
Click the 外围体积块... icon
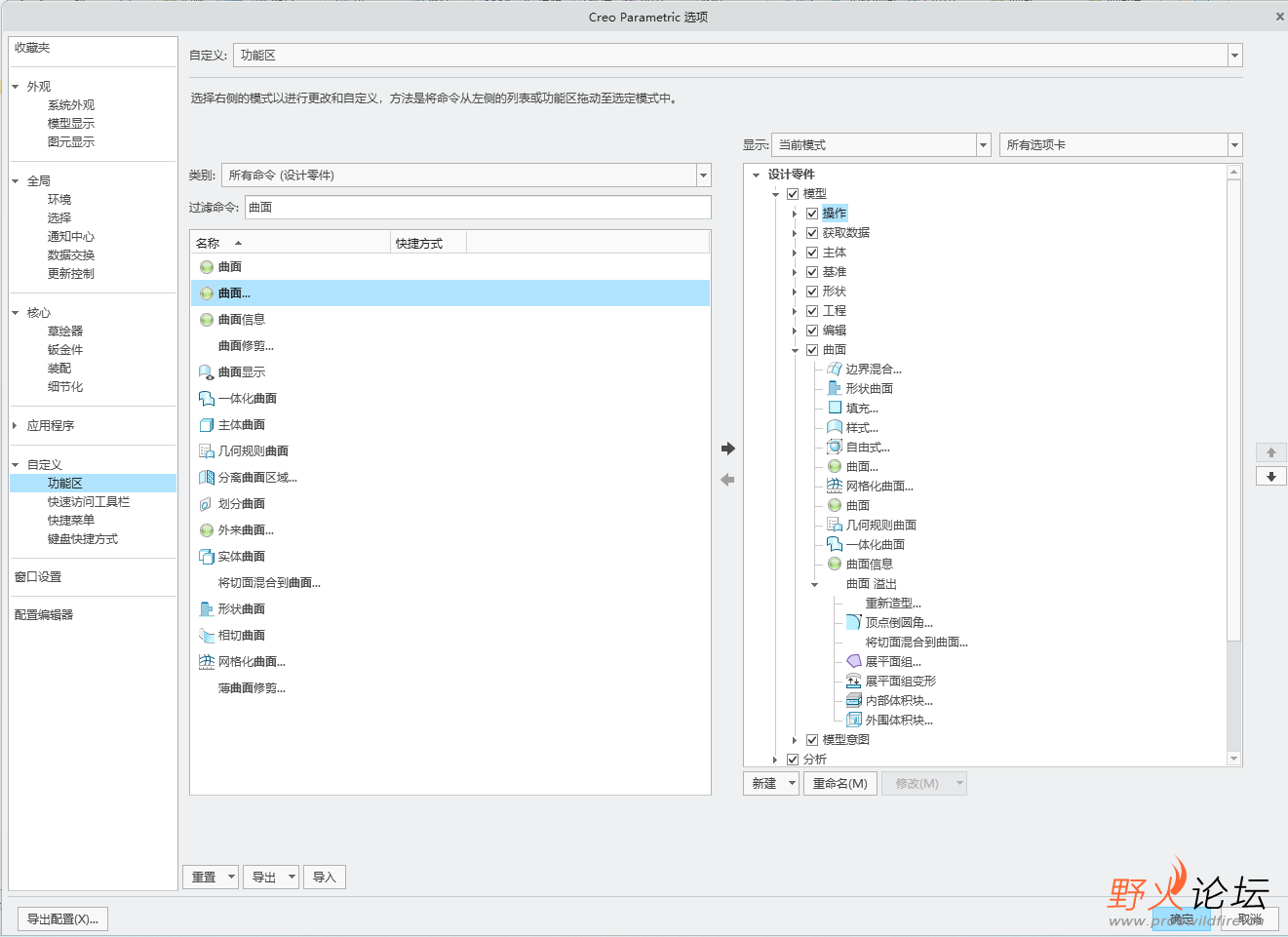(x=854, y=721)
